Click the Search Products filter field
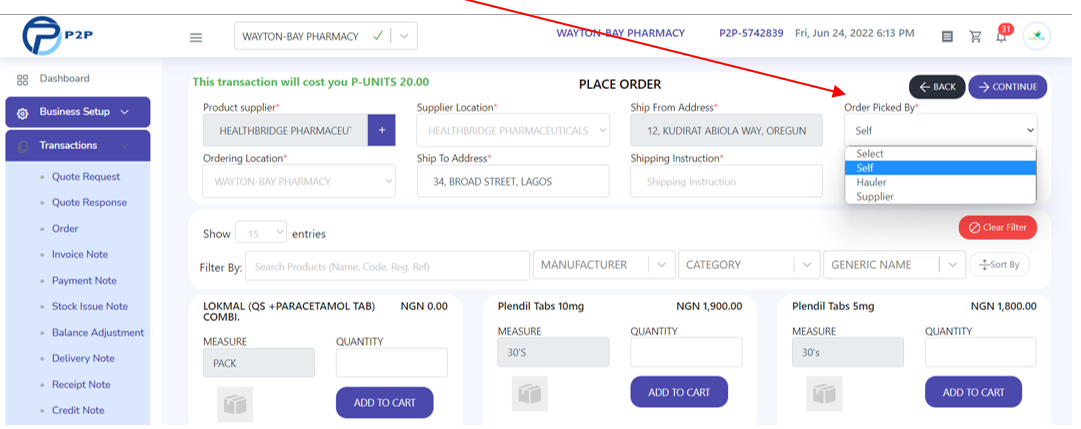 click(x=387, y=266)
